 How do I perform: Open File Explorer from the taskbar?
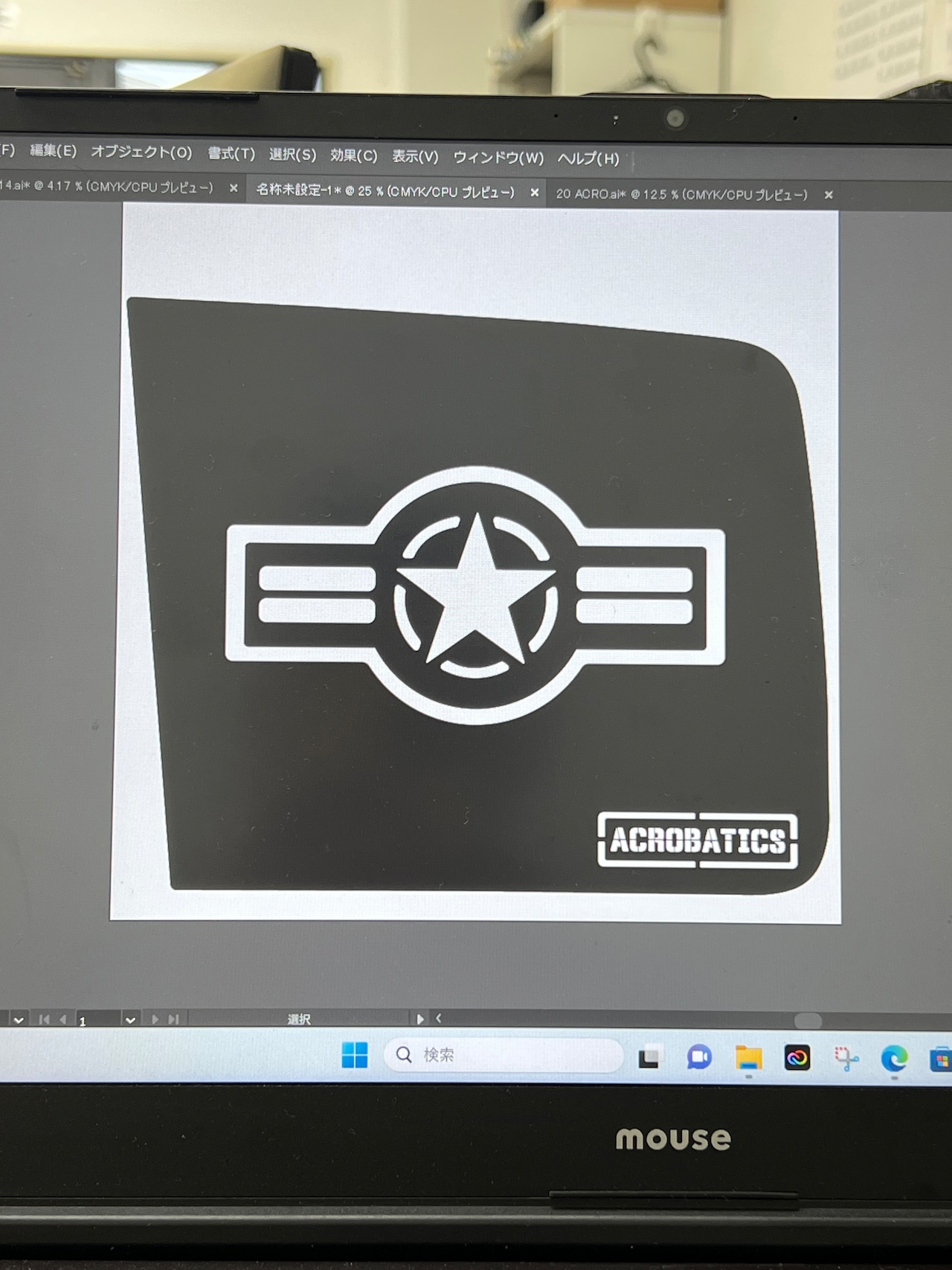coord(748,1057)
